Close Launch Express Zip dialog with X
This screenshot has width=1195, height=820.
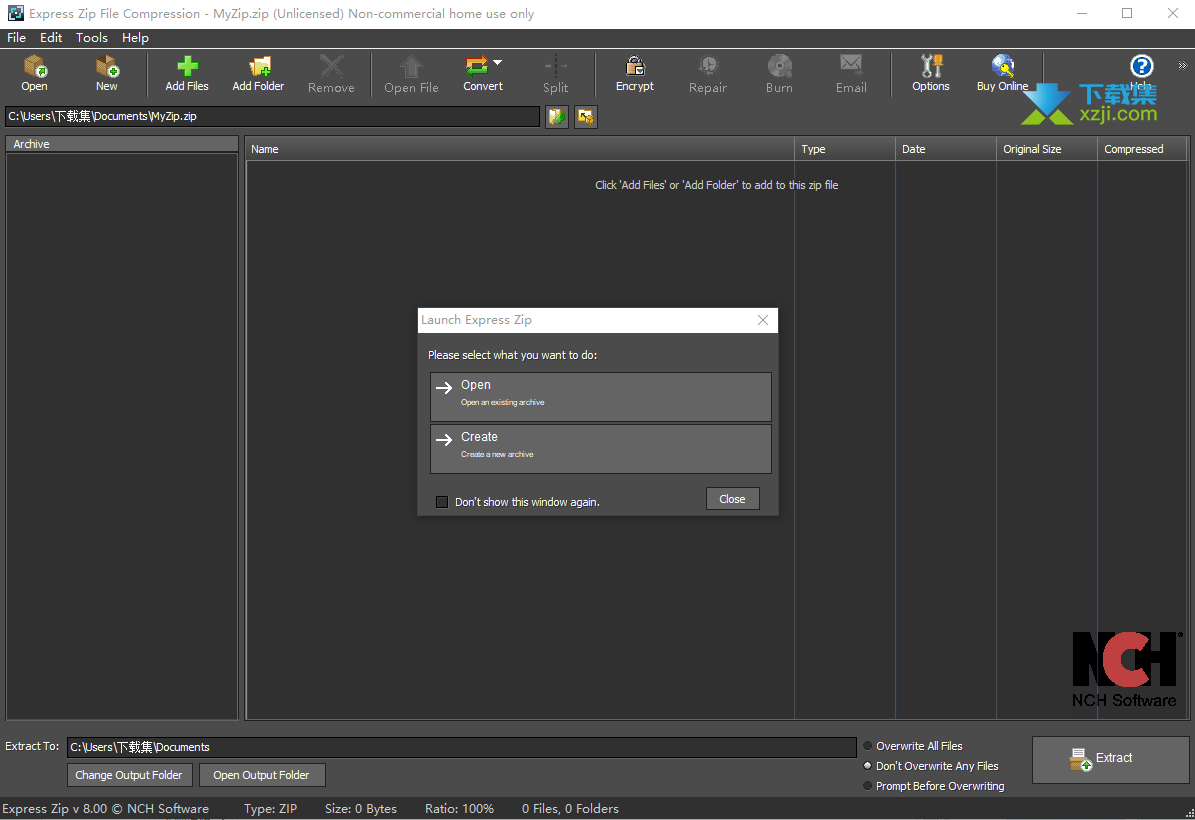click(763, 320)
